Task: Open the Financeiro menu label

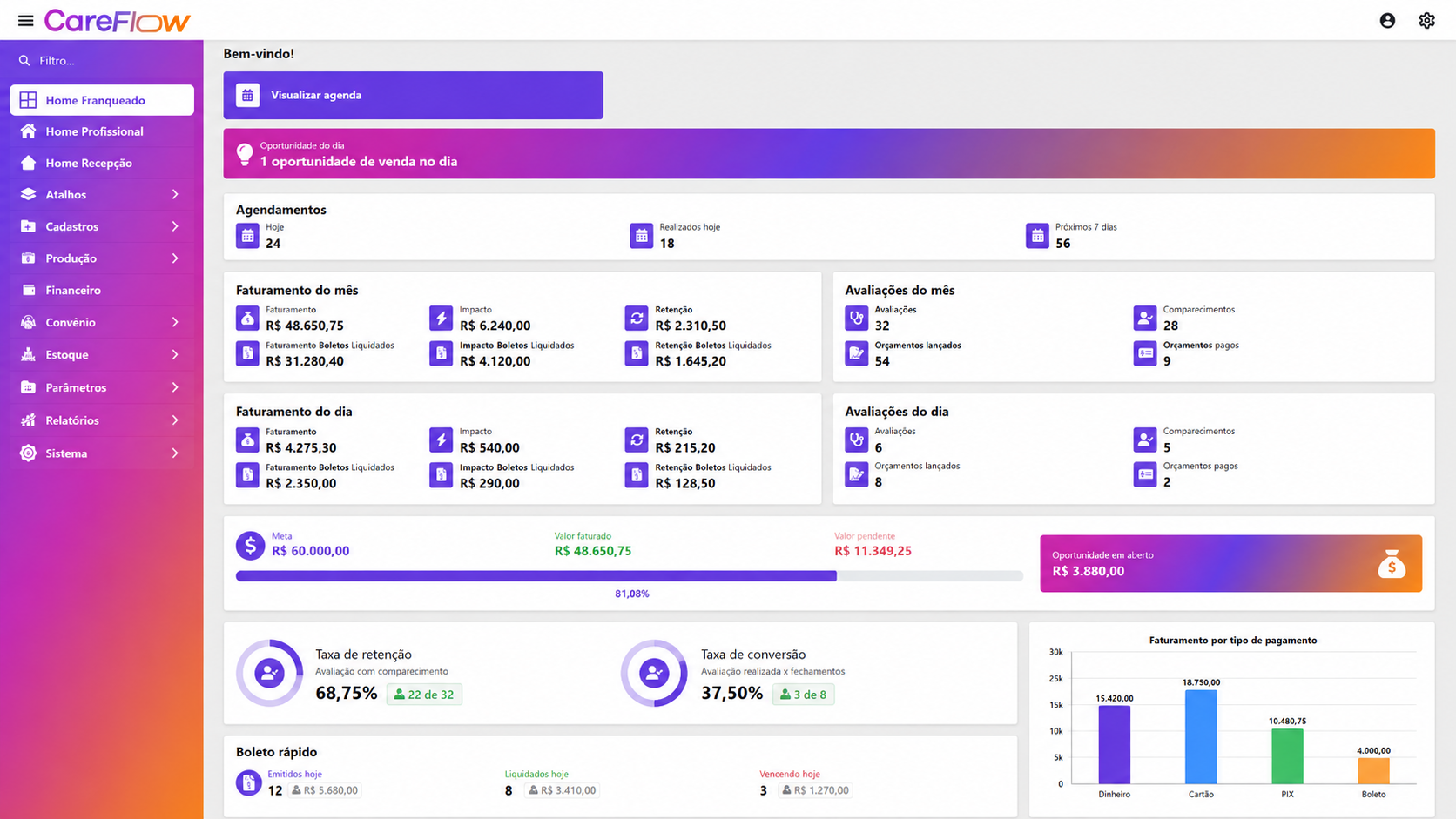Action: (73, 290)
